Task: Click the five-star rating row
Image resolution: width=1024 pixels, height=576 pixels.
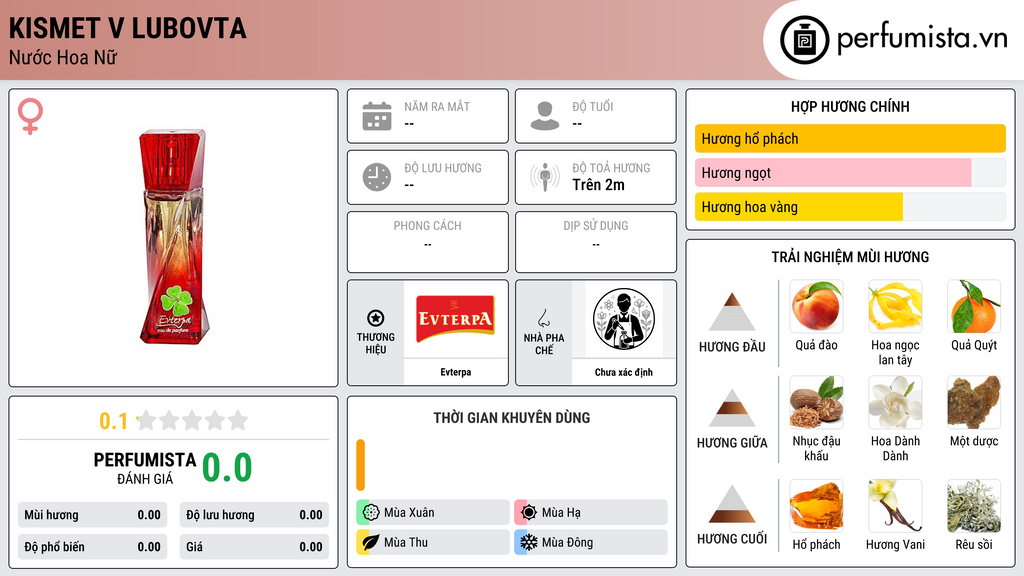Action: click(192, 420)
